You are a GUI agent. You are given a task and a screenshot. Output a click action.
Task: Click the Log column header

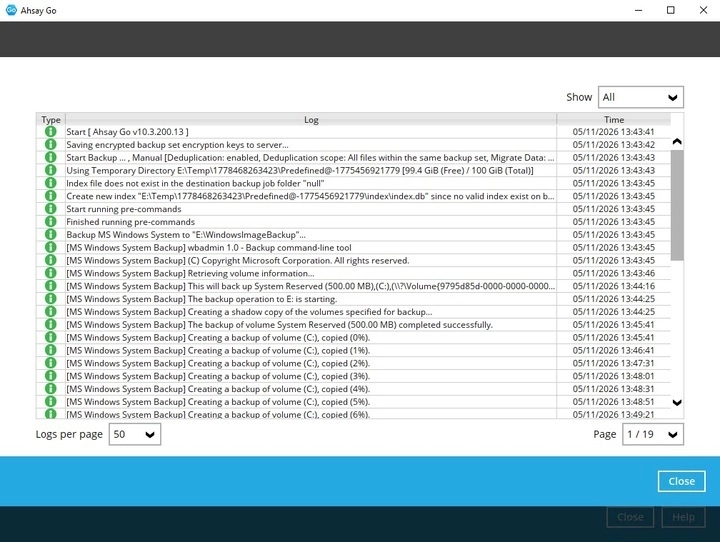point(311,119)
